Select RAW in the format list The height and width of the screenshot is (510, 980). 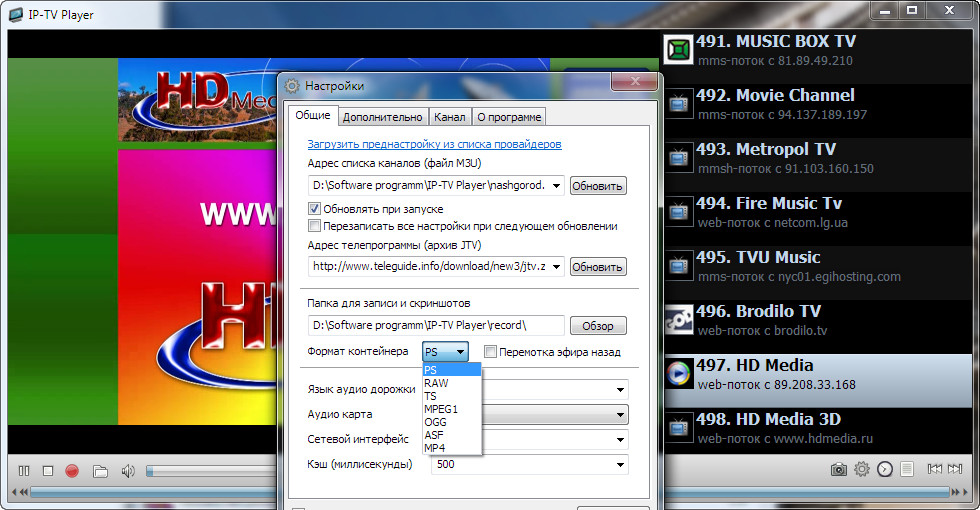[x=452, y=383]
